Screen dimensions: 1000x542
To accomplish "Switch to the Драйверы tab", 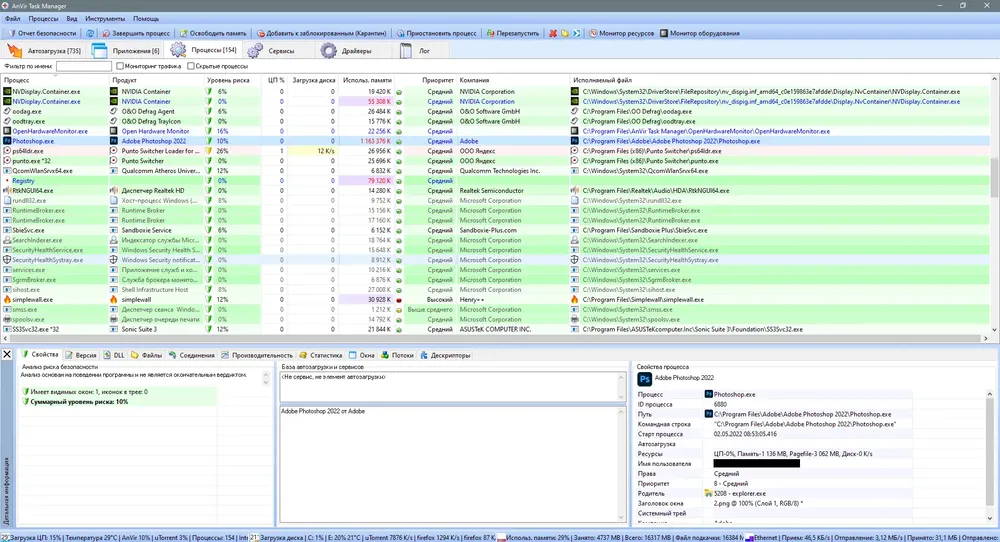I will (x=346, y=50).
